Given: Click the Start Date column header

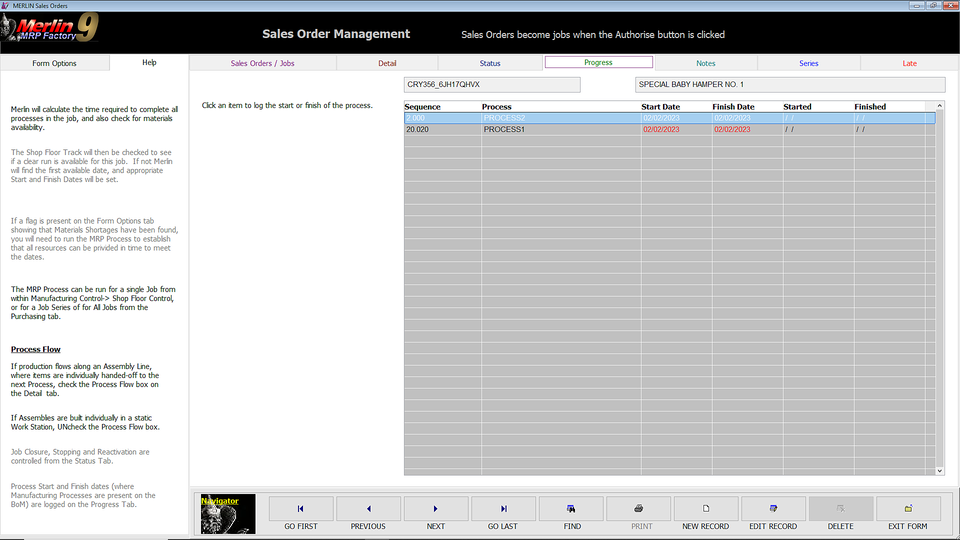Looking at the screenshot, I should point(661,106).
